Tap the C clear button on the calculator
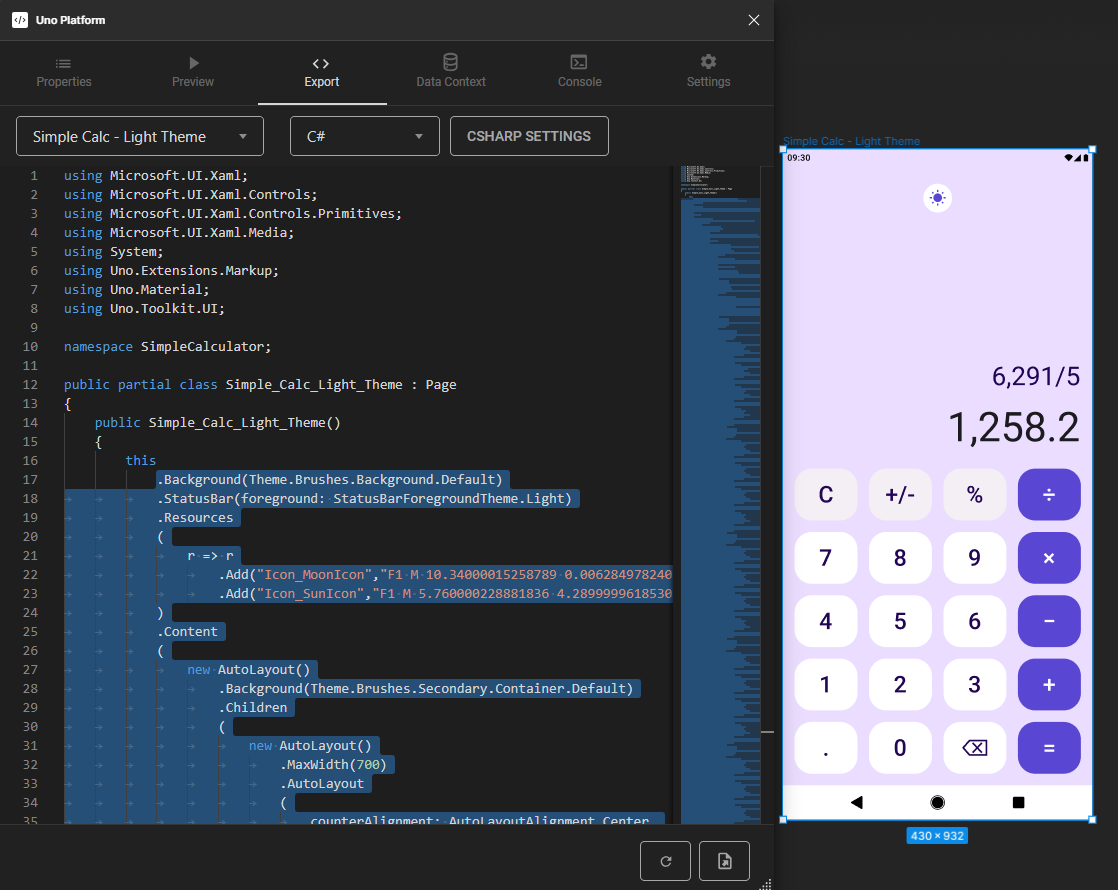Screen dimensions: 1118x890 825,494
